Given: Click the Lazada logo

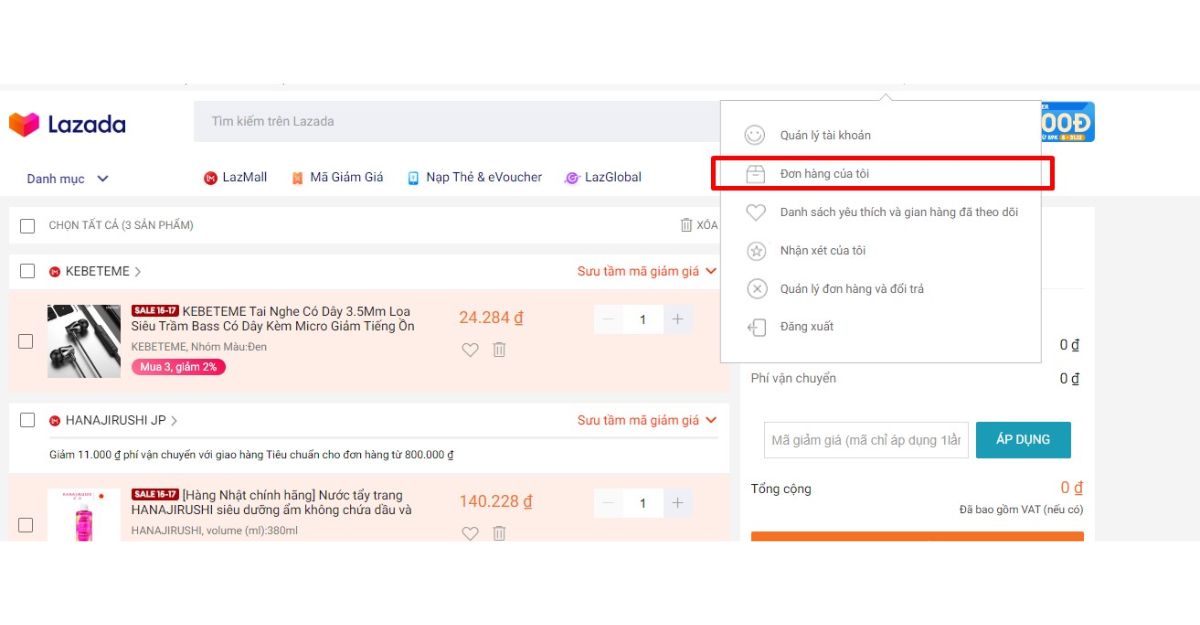Looking at the screenshot, I should 67,124.
